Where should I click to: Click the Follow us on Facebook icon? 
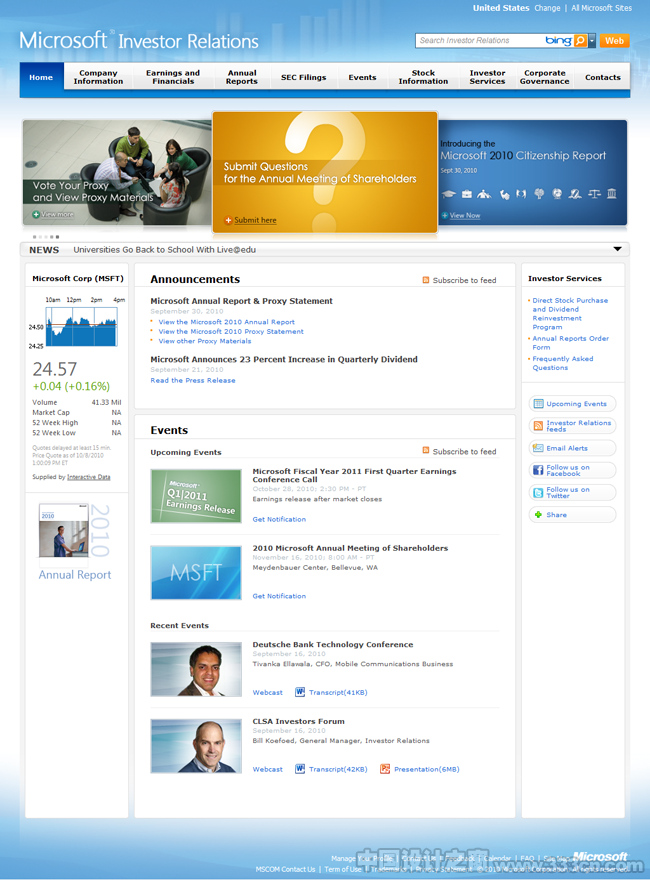coord(538,470)
